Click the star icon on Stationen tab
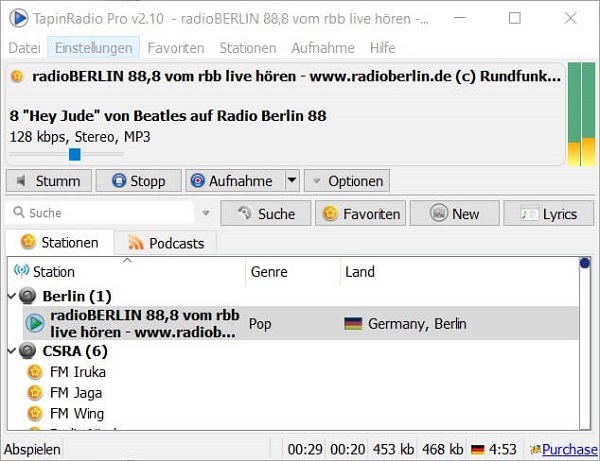Image resolution: width=600 pixels, height=461 pixels. [x=28, y=242]
